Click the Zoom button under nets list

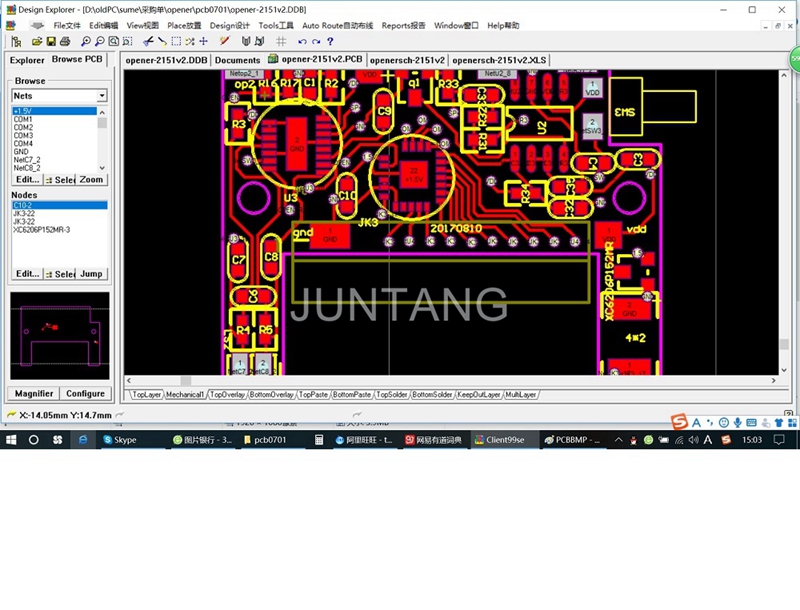(x=91, y=180)
